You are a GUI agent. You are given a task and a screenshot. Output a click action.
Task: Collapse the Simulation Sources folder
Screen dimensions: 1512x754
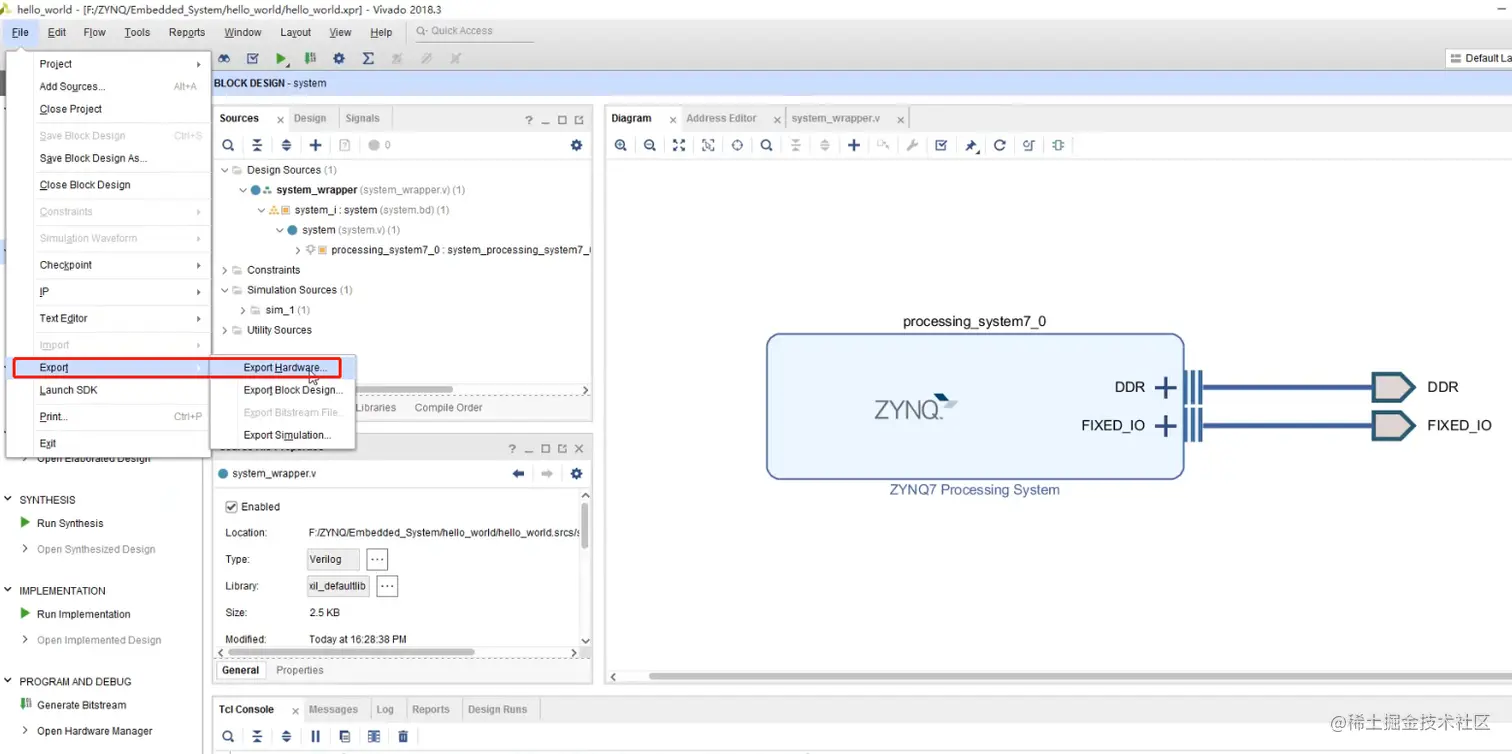(225, 290)
